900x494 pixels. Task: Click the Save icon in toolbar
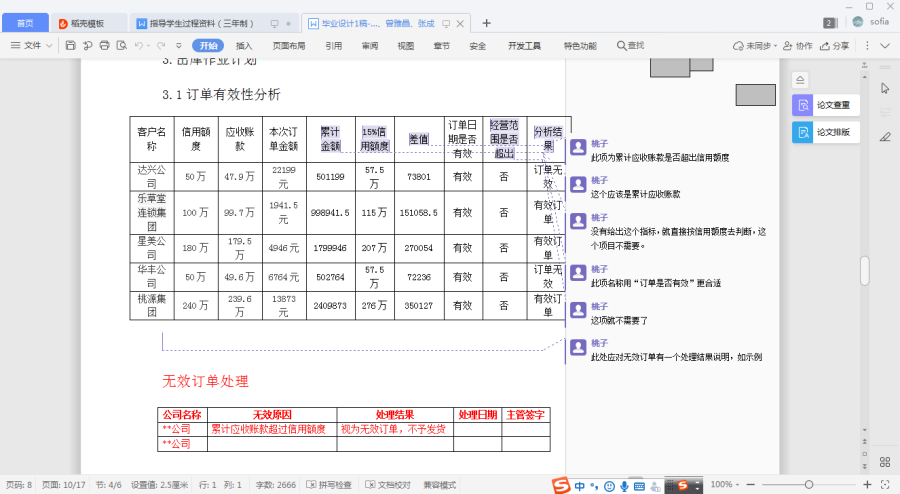tap(70, 45)
